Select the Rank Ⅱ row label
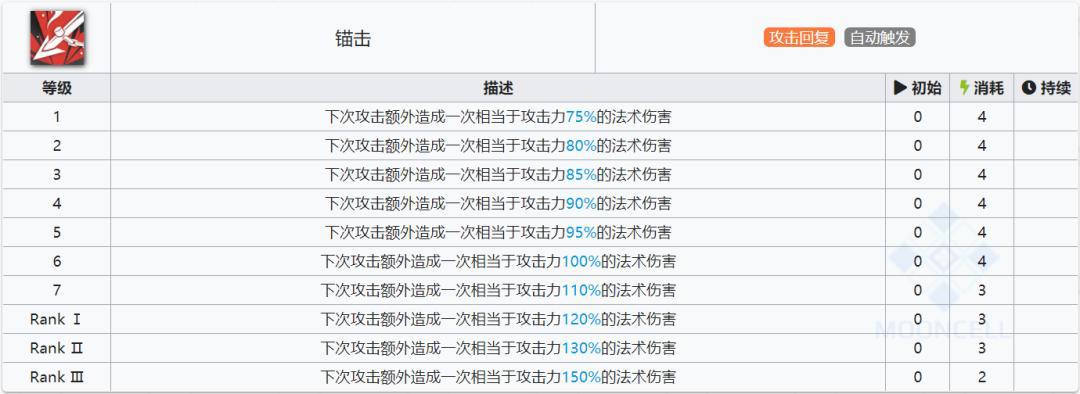Viewport: 1080px width, 394px height. (56, 349)
